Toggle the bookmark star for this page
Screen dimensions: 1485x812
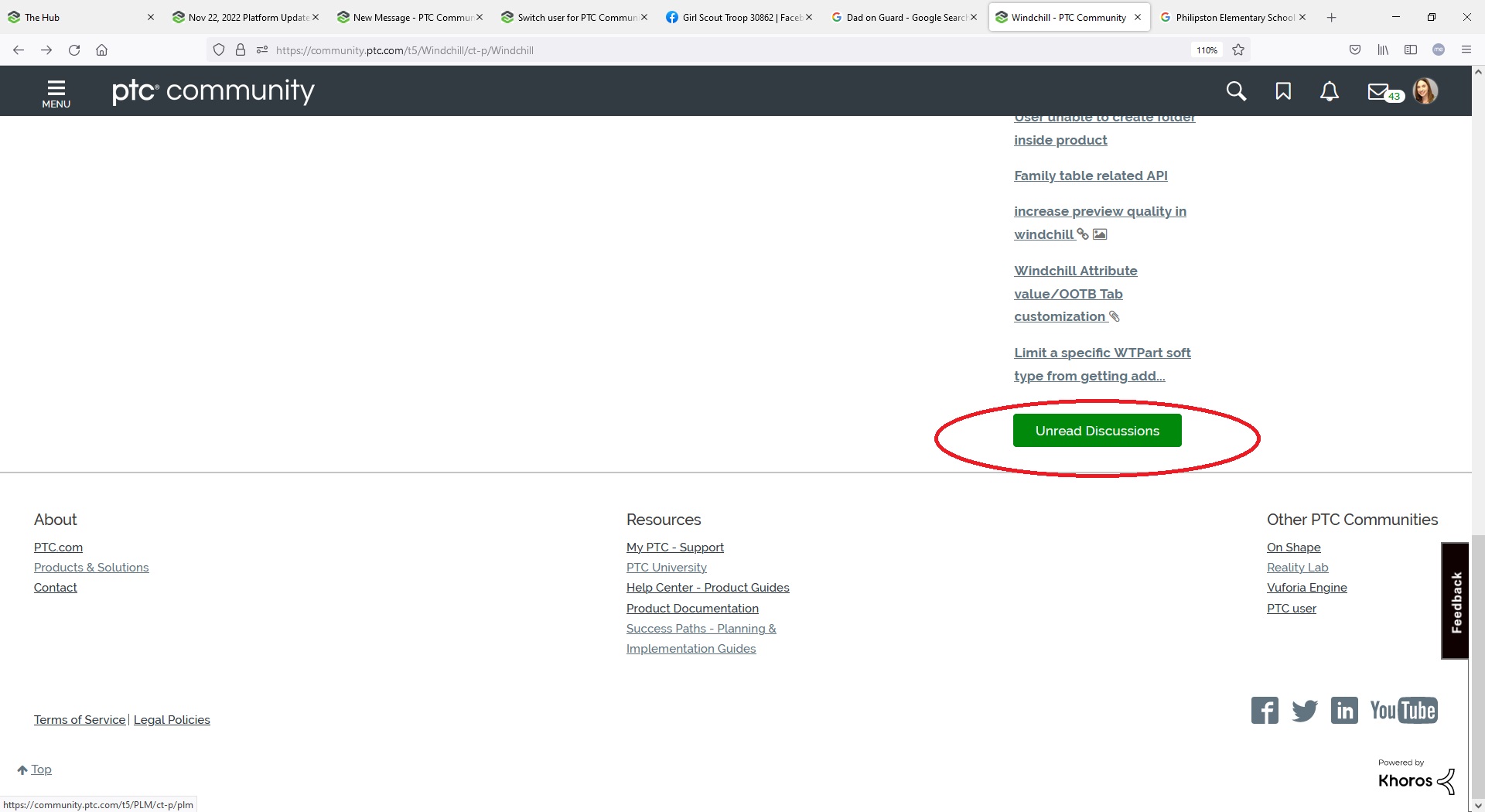(1237, 49)
